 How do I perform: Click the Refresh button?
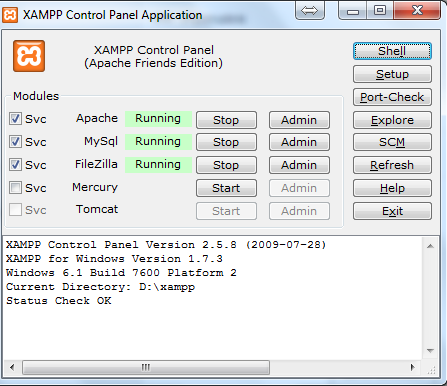[392, 165]
